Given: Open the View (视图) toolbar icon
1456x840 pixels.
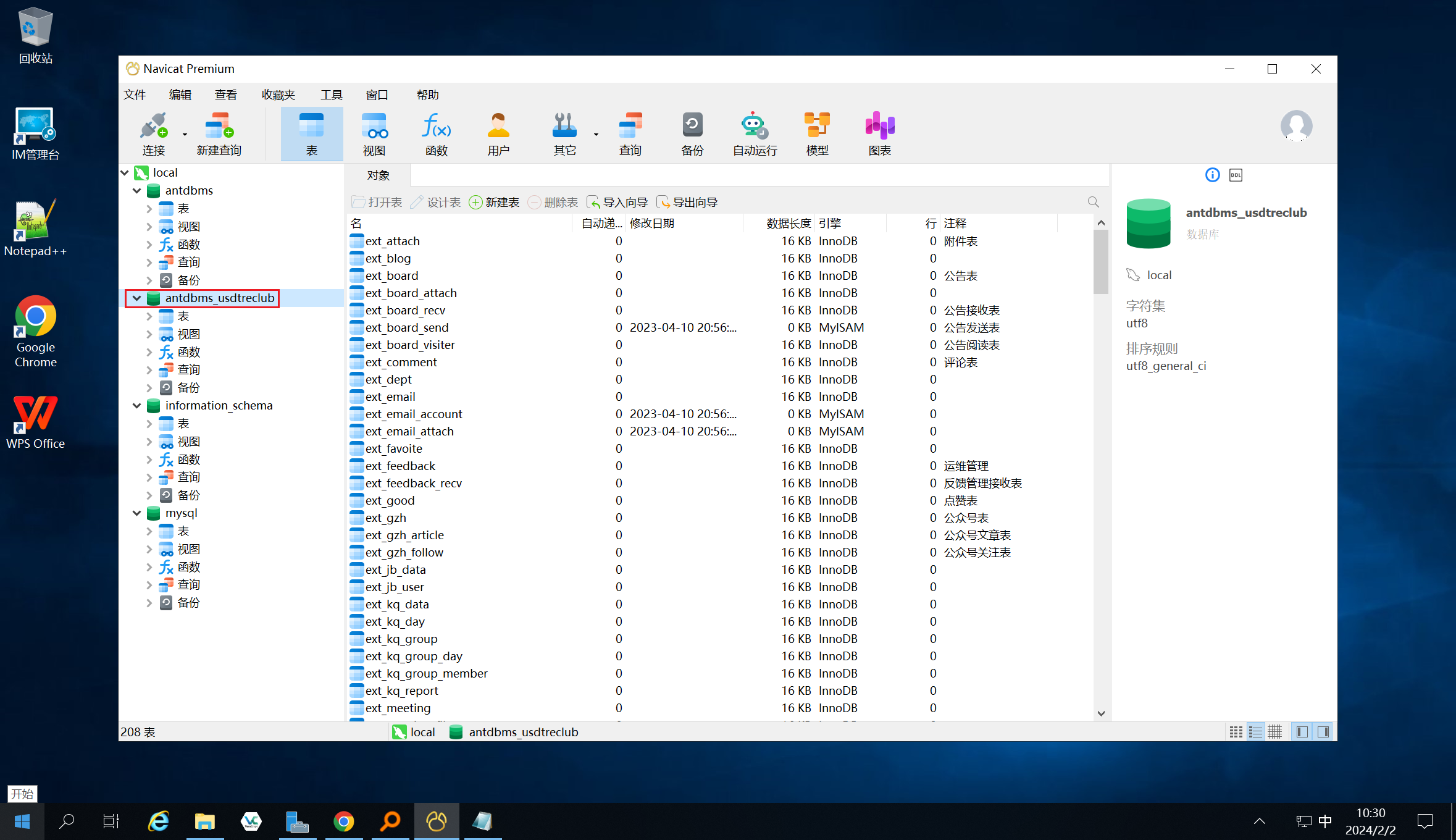Looking at the screenshot, I should 374,134.
